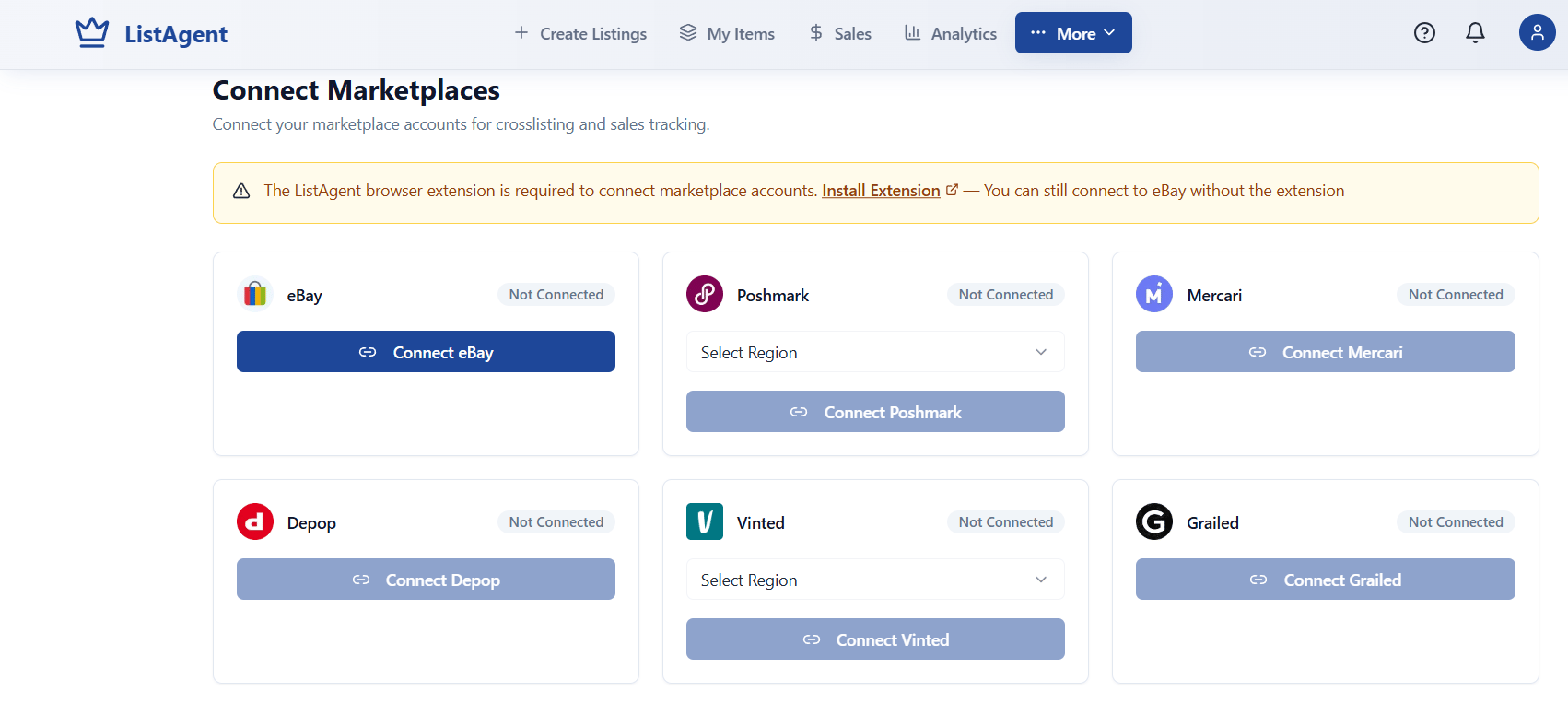Click the Connect eBay button
Viewport: 1568px width, 703px height.
426,352
